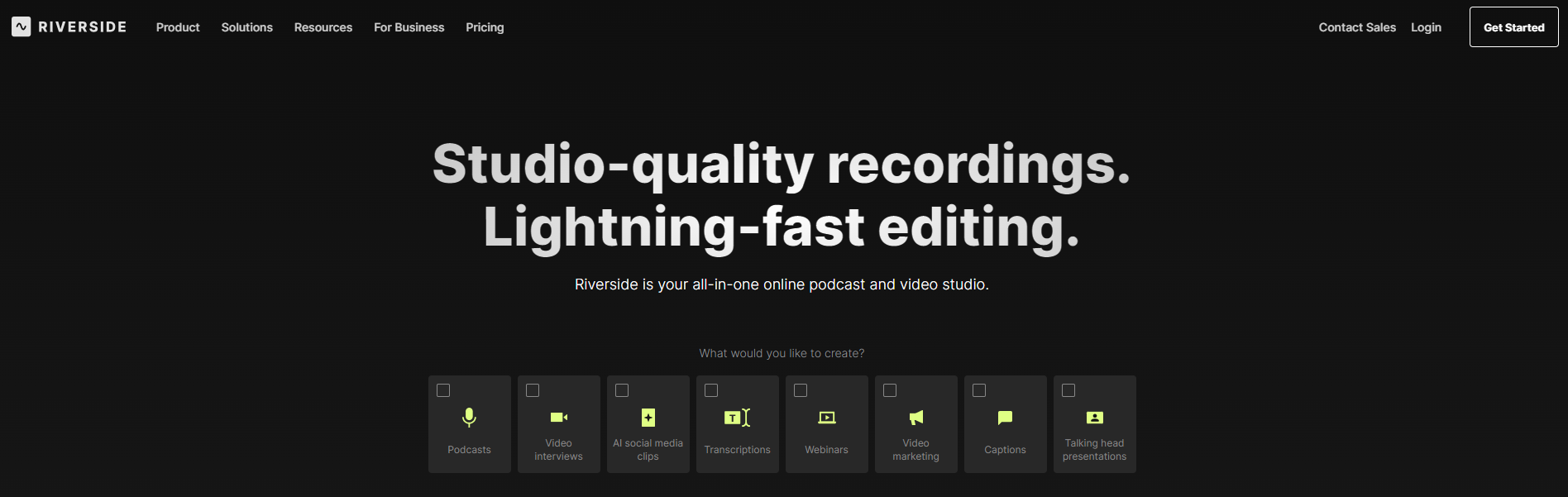Check the Captions checkbox
Screen dimensions: 1568x497
point(979,390)
